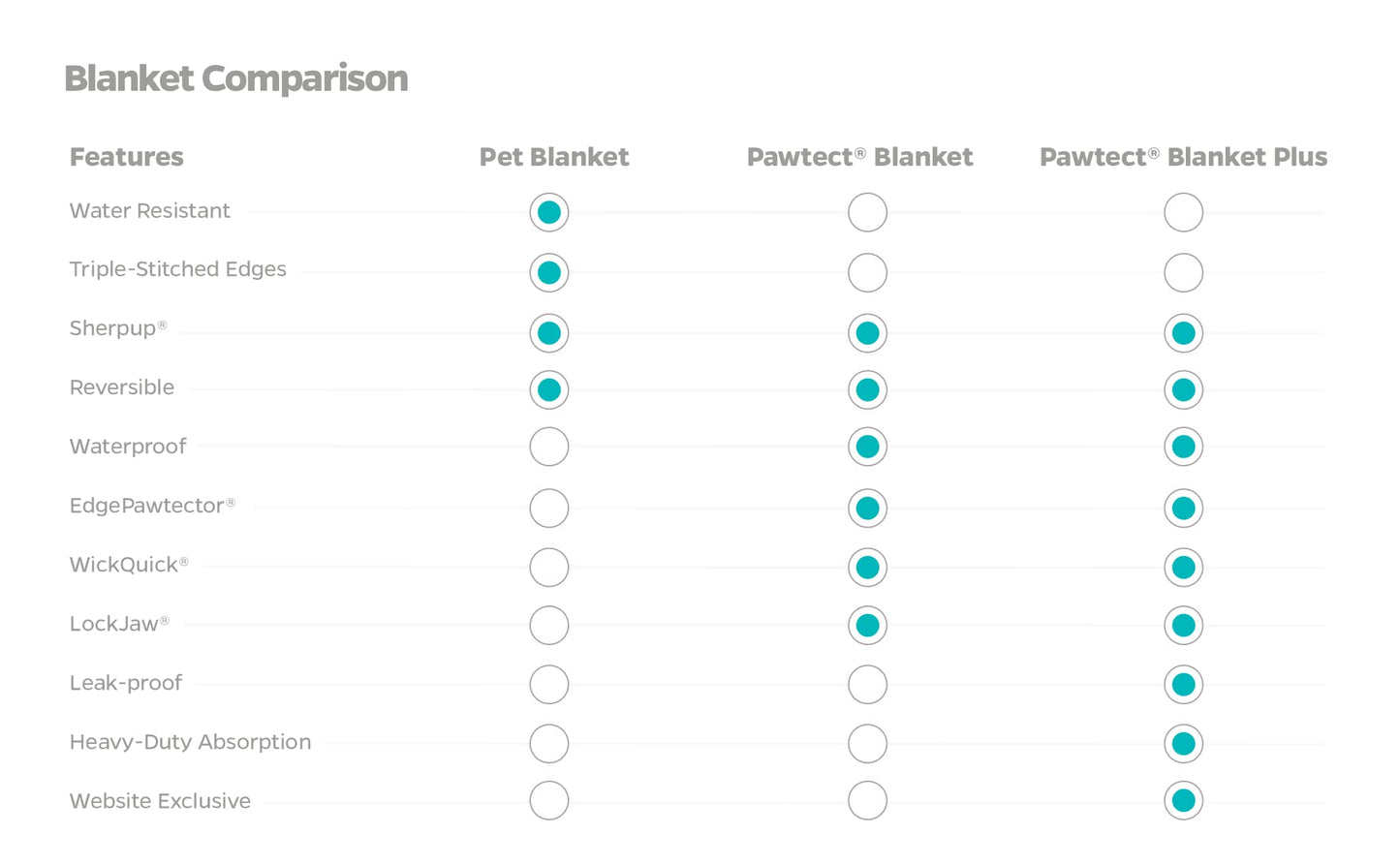Click the Pet Blanket column header
The height and width of the screenshot is (865, 1400).
pyautogui.click(x=554, y=157)
